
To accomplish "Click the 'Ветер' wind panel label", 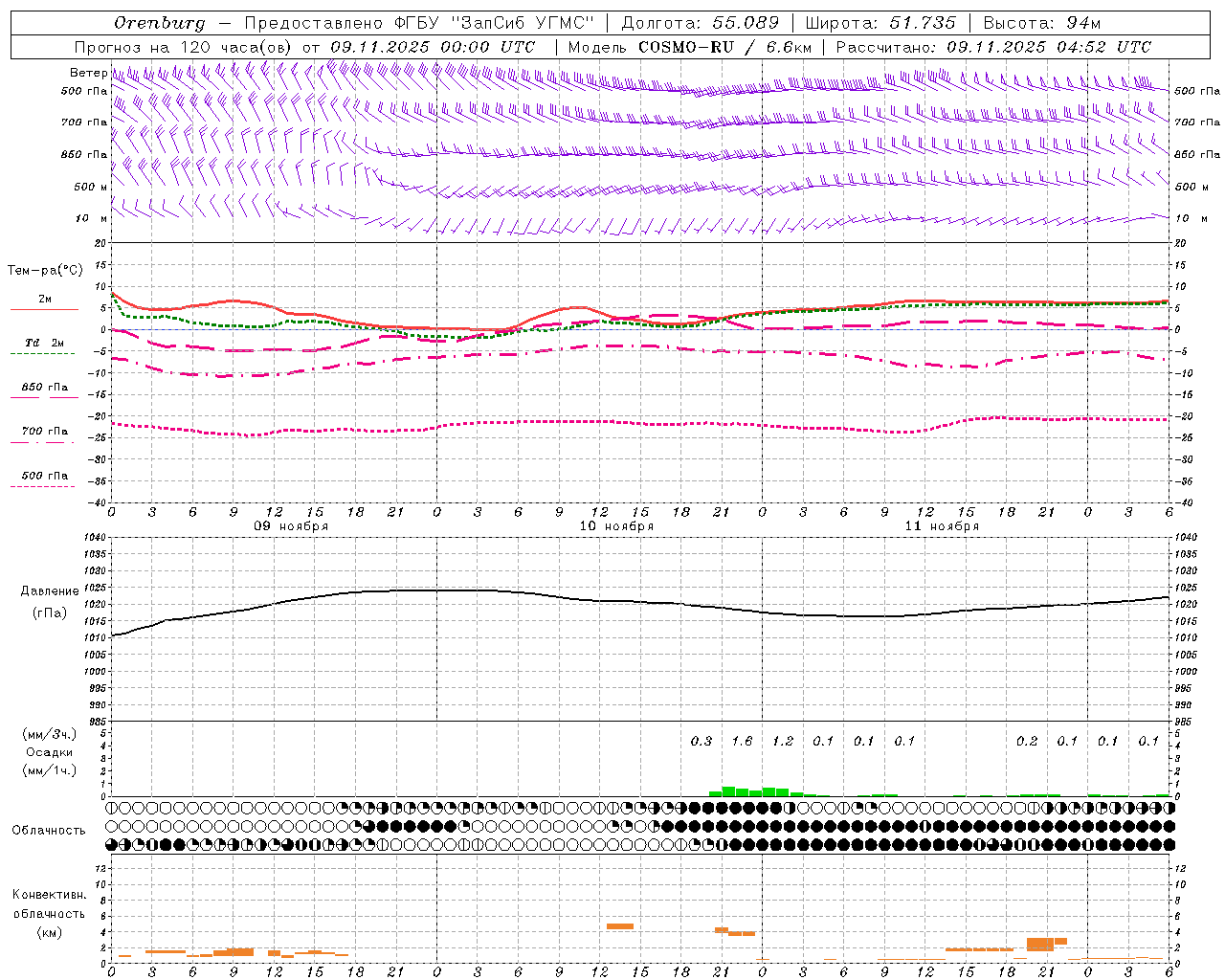I will (88, 73).
